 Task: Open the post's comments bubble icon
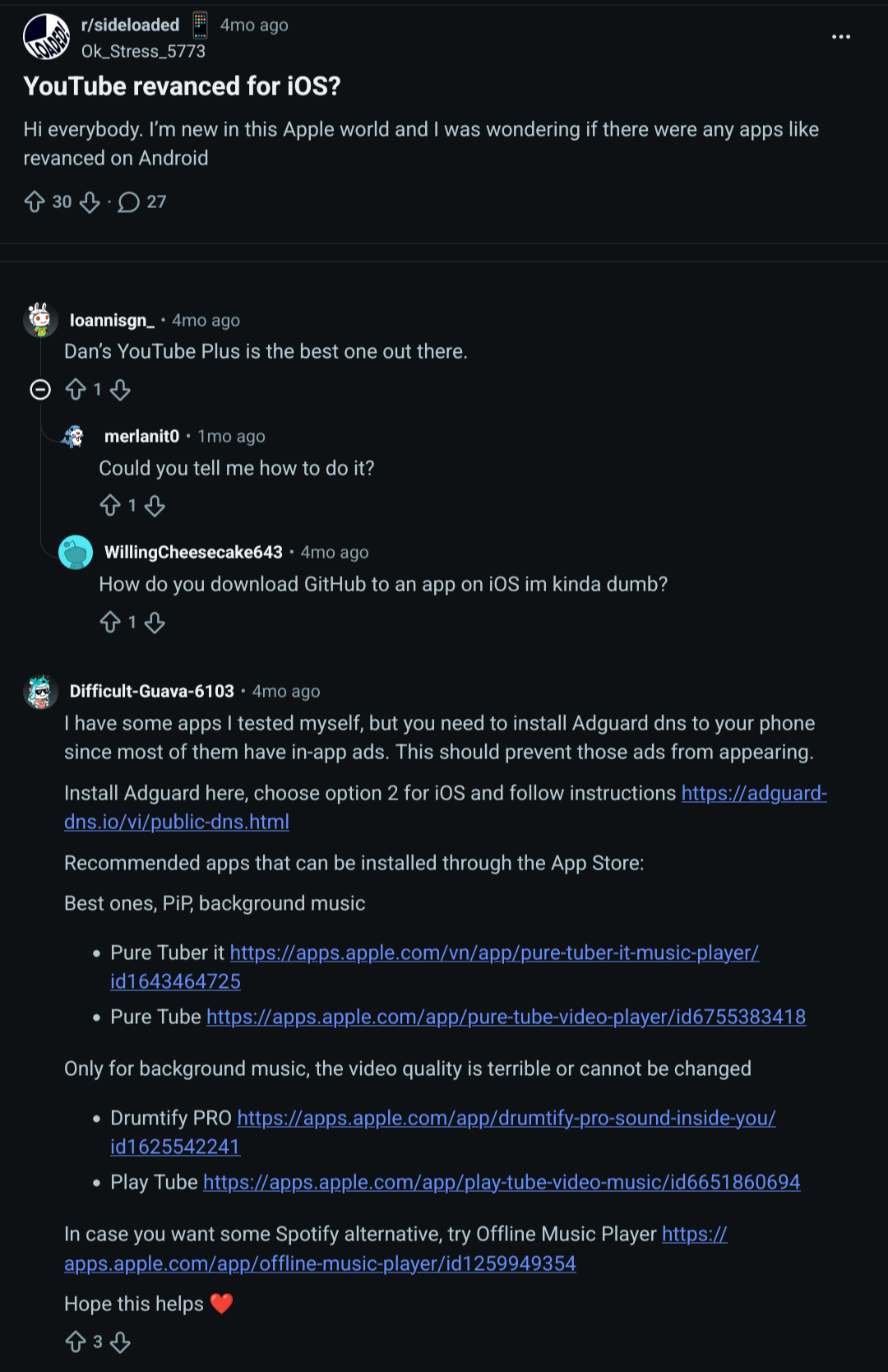pyautogui.click(x=129, y=202)
